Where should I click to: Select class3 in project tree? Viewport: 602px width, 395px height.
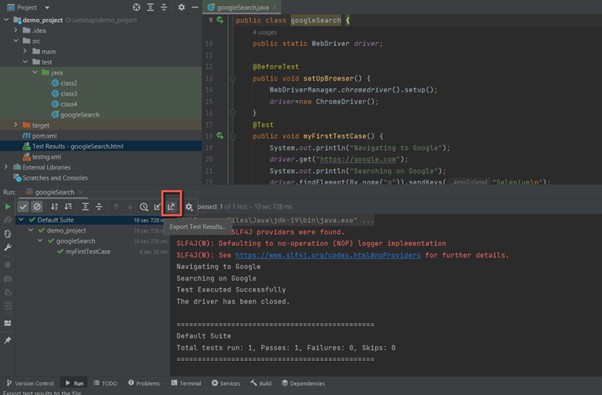(64, 93)
